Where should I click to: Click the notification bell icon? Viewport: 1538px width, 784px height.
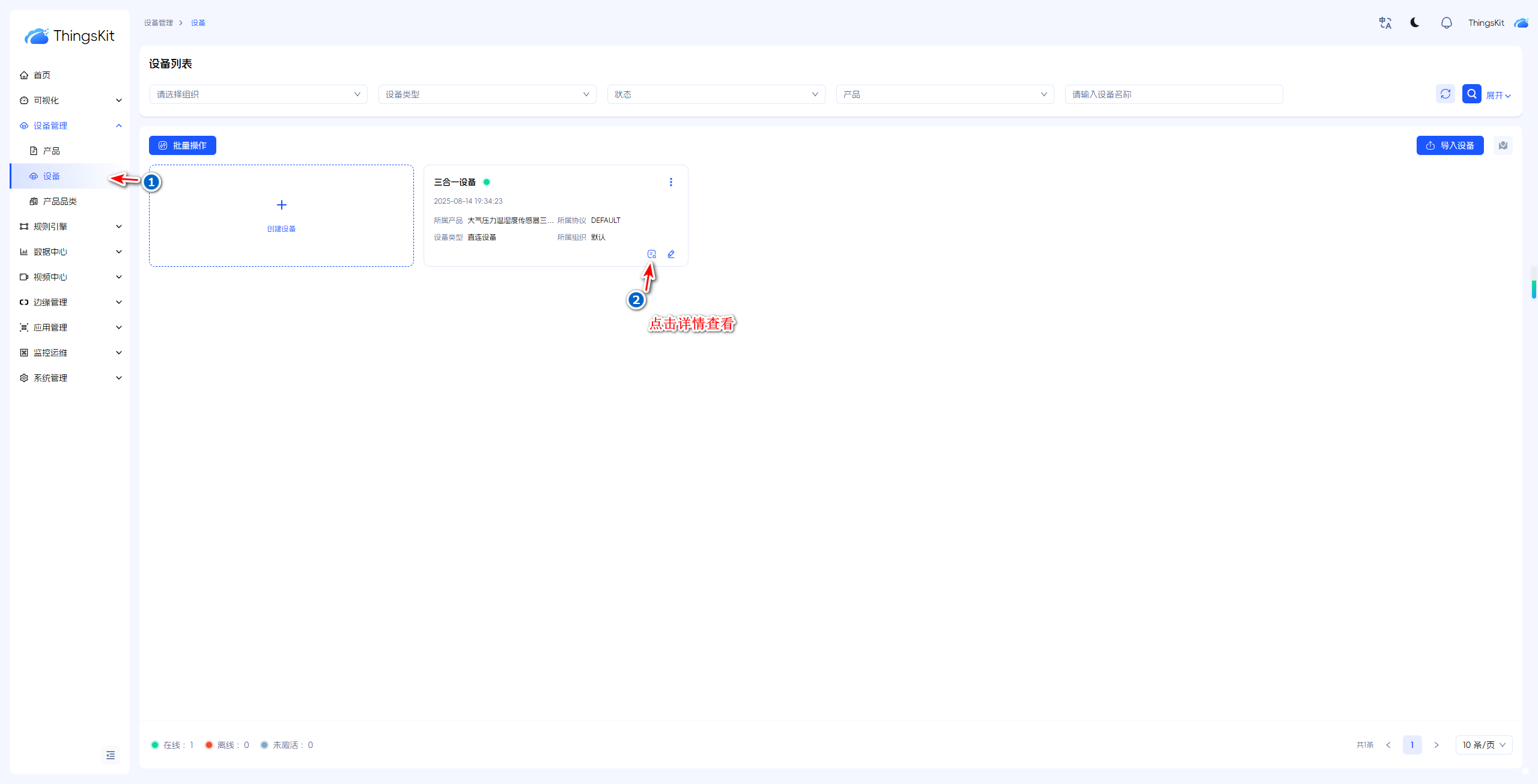coord(1446,23)
